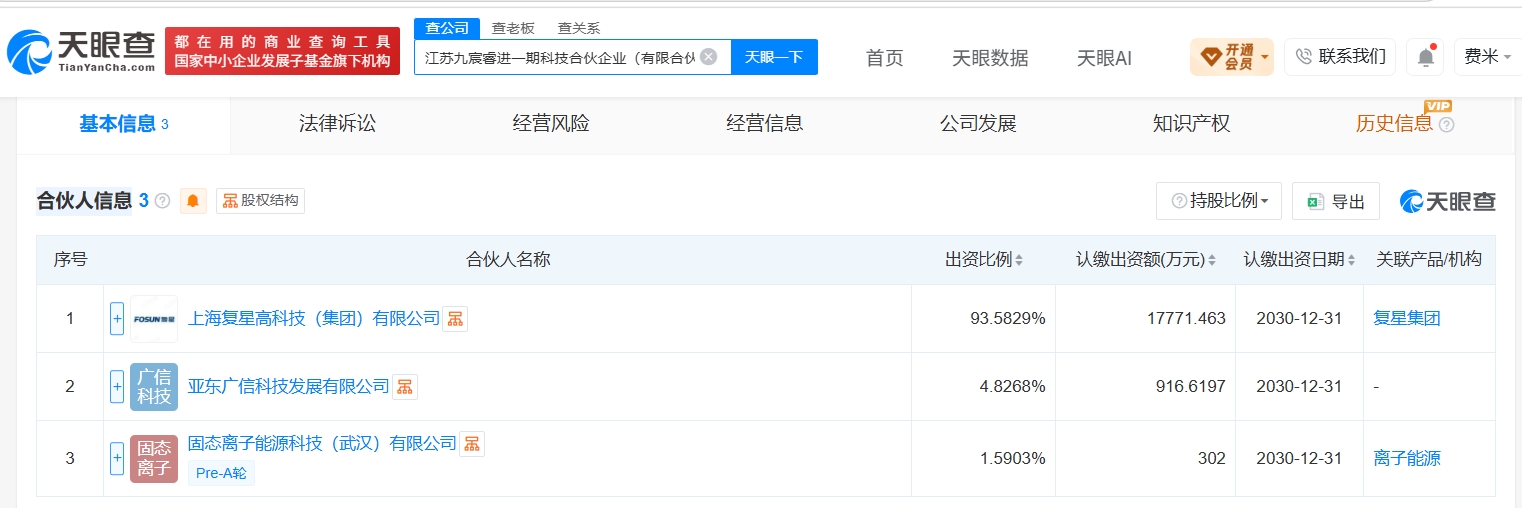The width and height of the screenshot is (1522, 508).
Task: Switch to 查公司 search tab
Action: 447,28
